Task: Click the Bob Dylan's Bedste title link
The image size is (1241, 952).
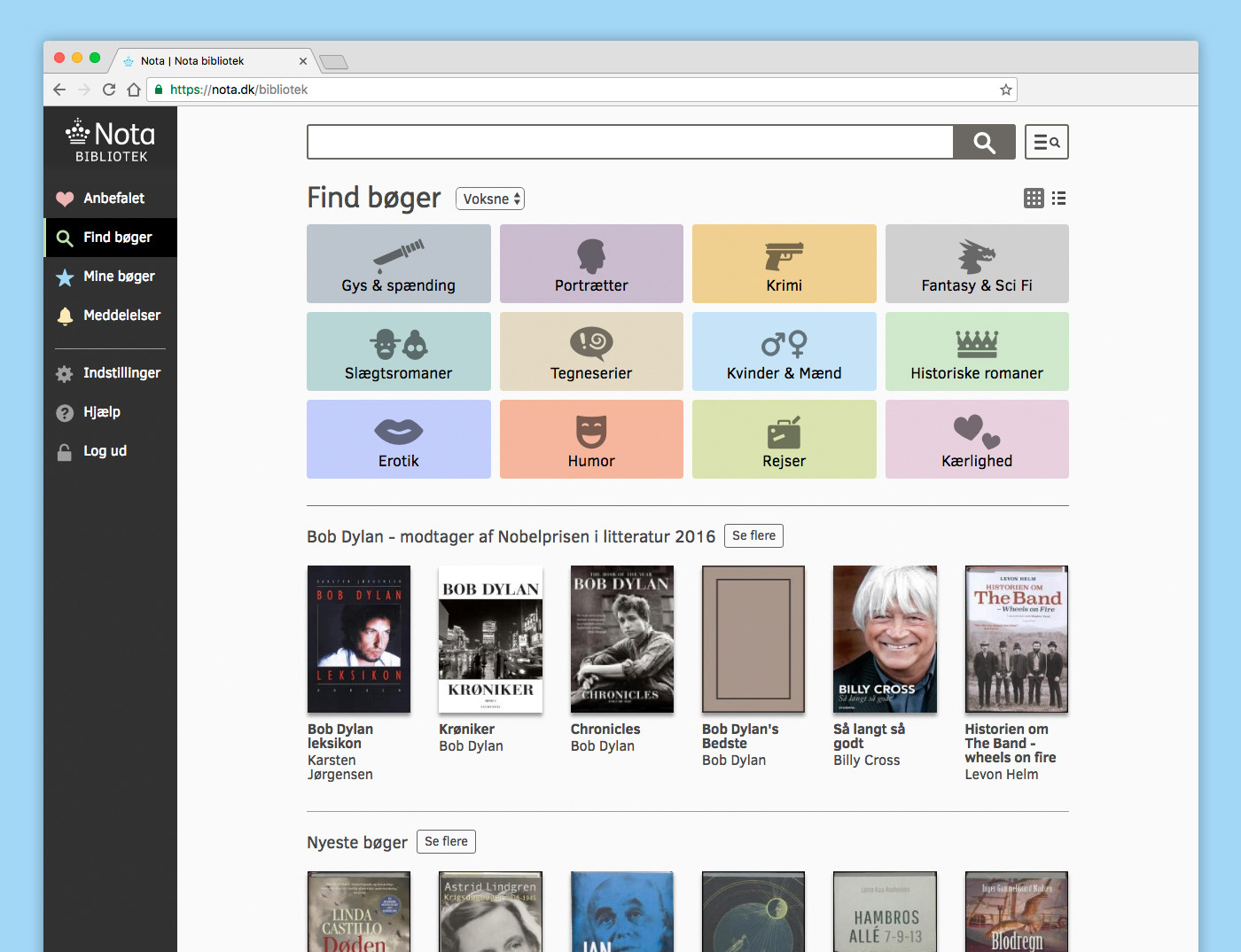Action: point(740,736)
